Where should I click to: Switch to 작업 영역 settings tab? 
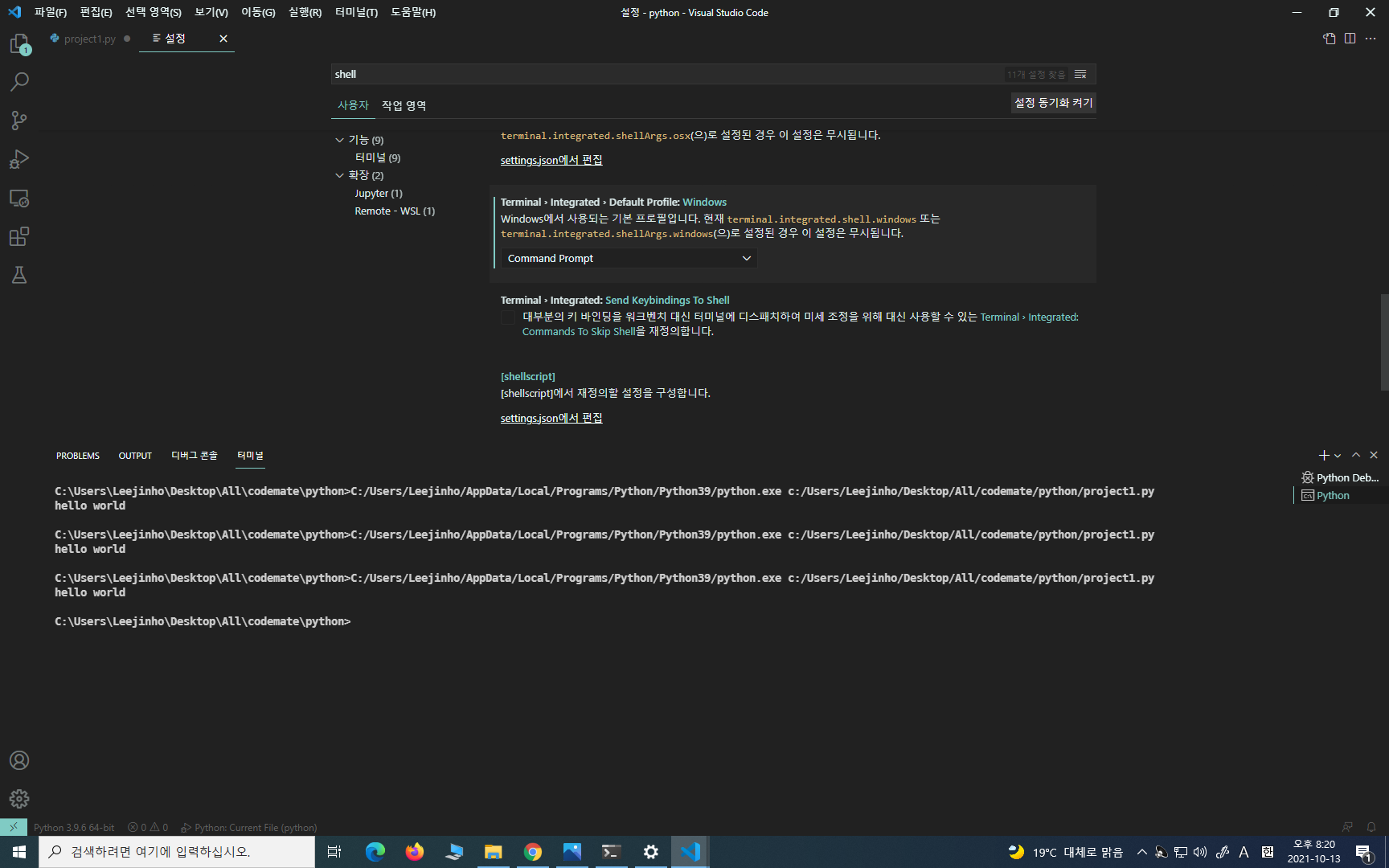pyautogui.click(x=404, y=105)
